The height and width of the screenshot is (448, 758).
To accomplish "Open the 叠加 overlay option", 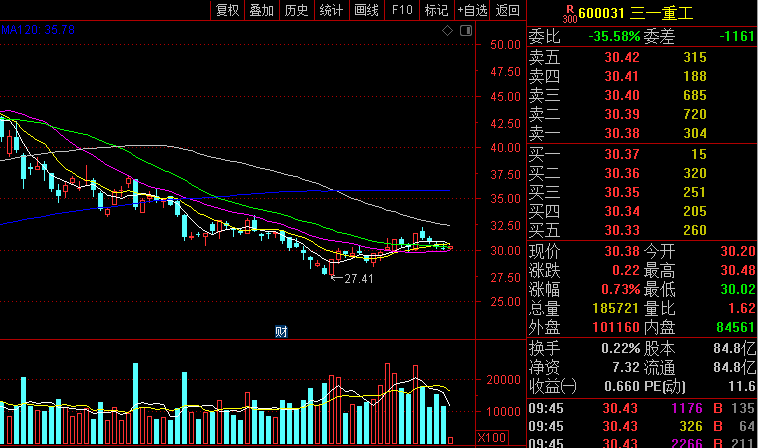I will pyautogui.click(x=262, y=10).
